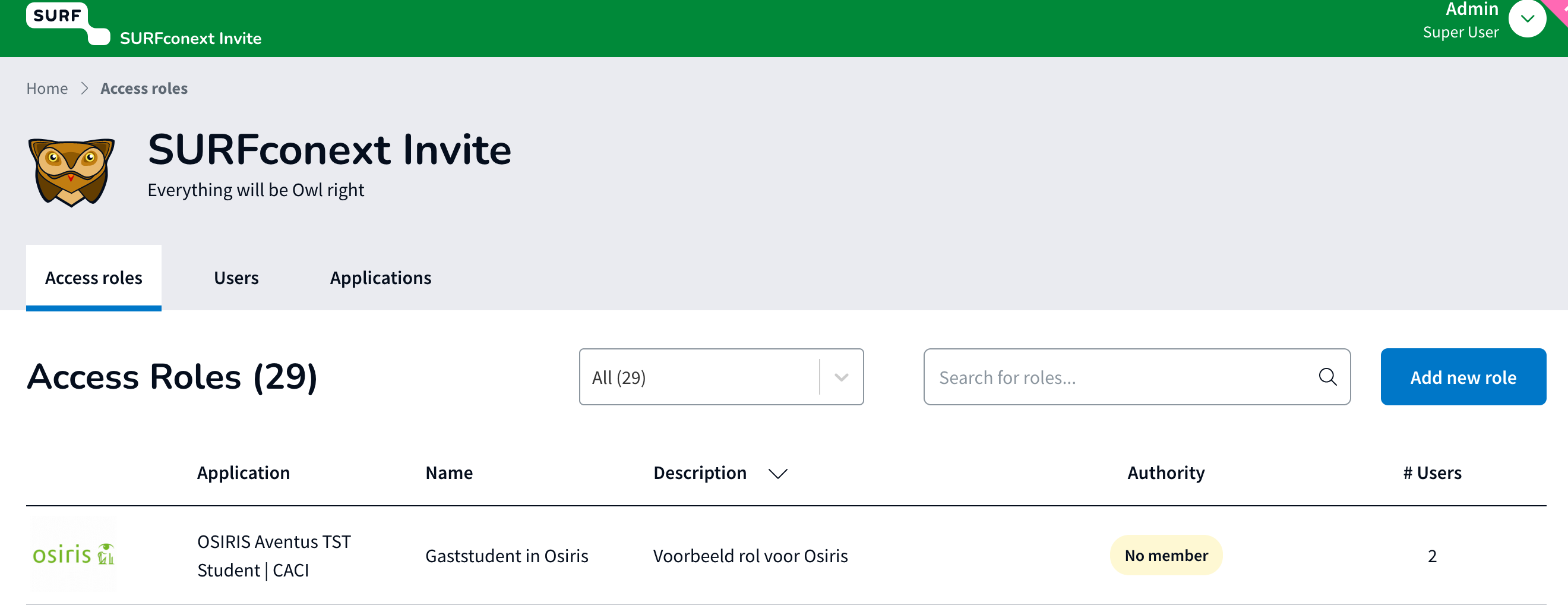
Task: Sort by Application column header
Action: click(x=244, y=473)
